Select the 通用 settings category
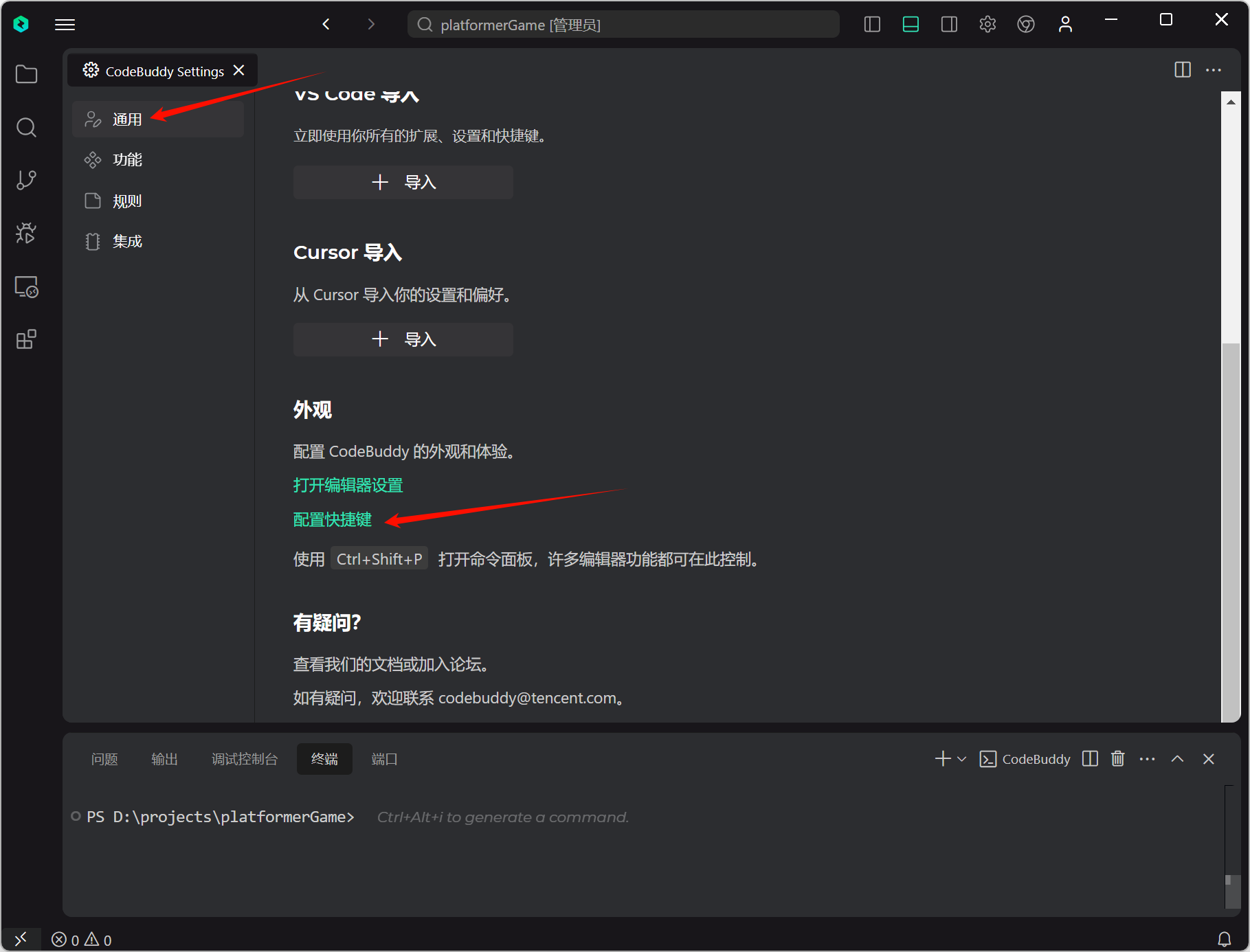1250x952 pixels. tap(158, 120)
